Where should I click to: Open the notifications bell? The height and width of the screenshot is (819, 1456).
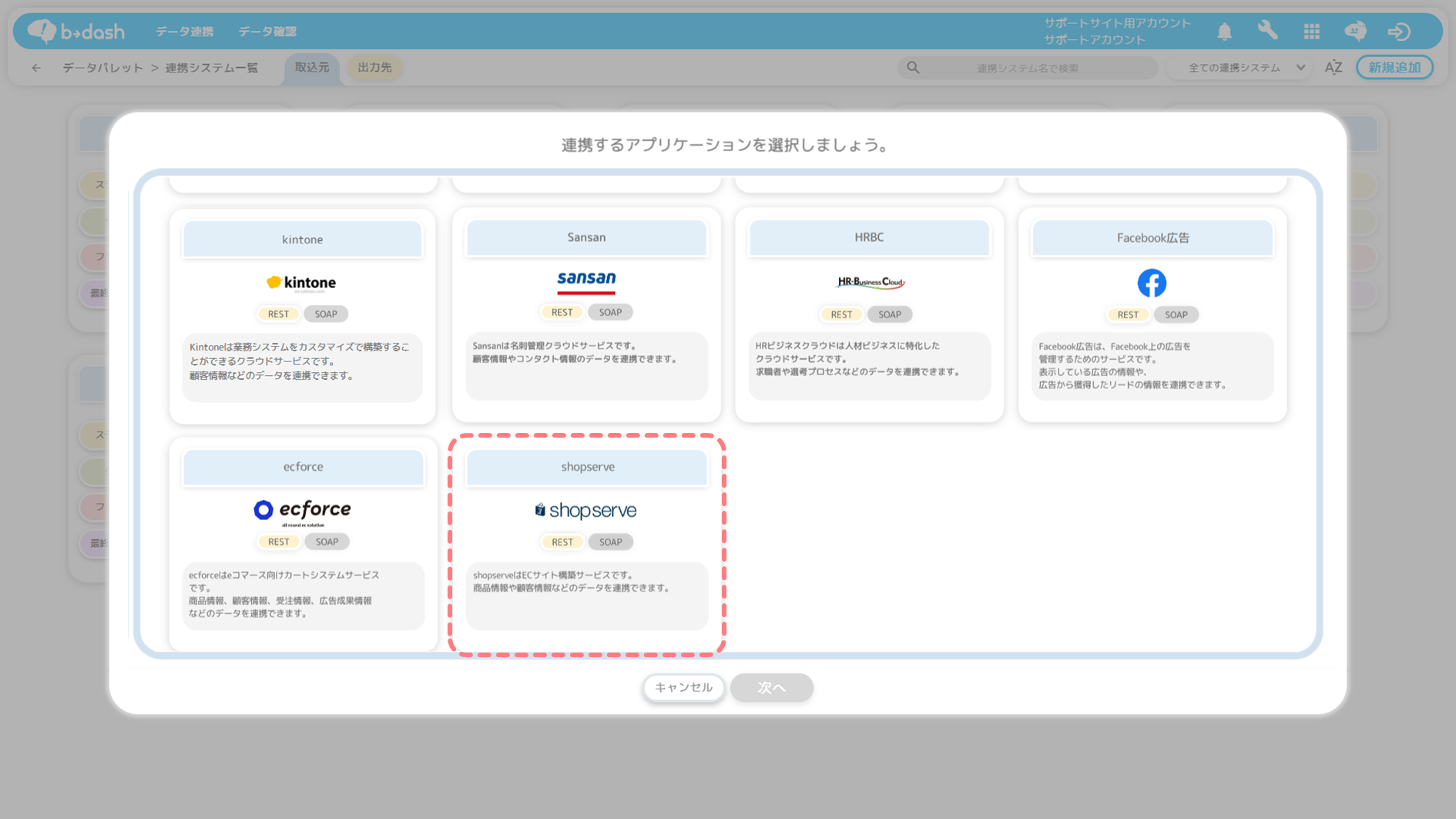tap(1224, 32)
